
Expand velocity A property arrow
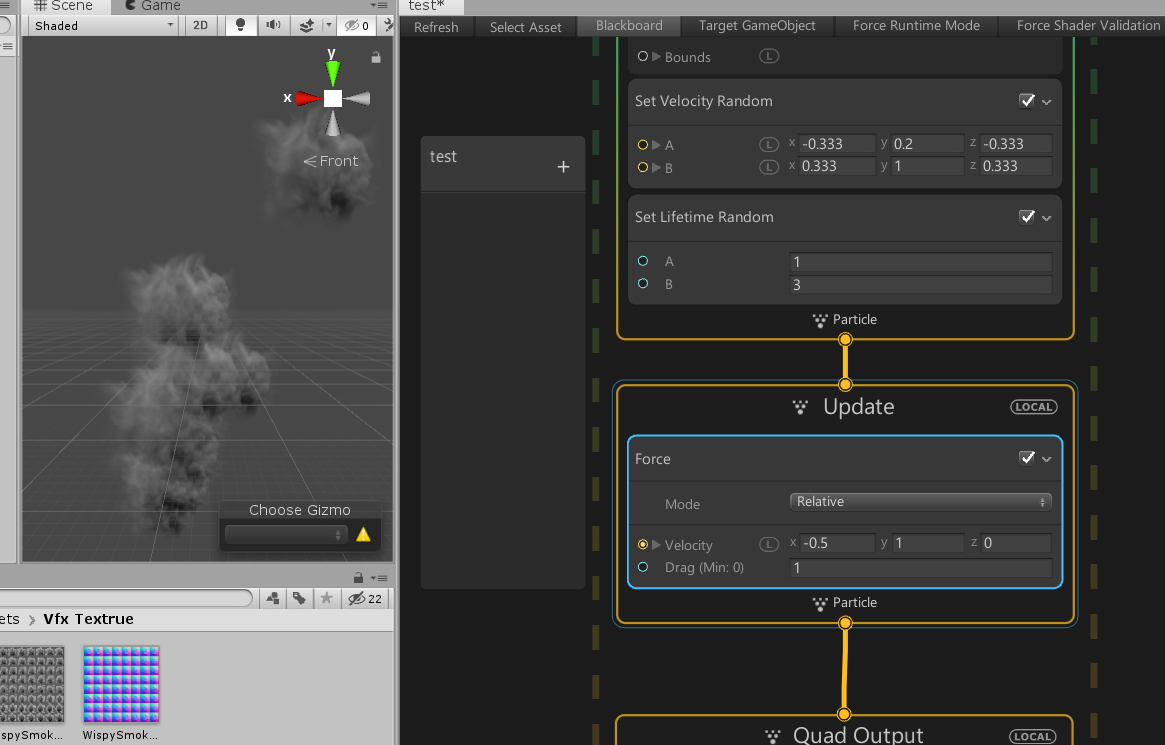656,145
